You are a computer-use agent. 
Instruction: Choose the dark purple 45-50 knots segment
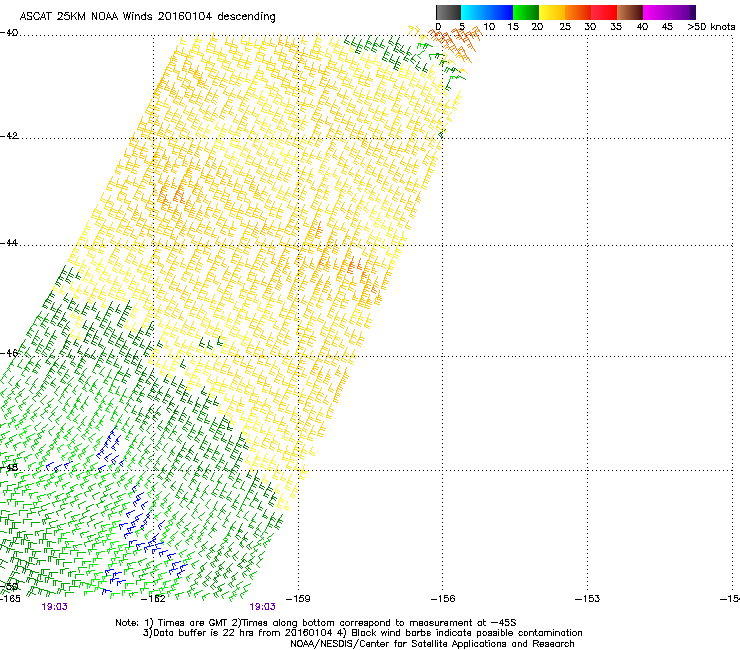(682, 12)
